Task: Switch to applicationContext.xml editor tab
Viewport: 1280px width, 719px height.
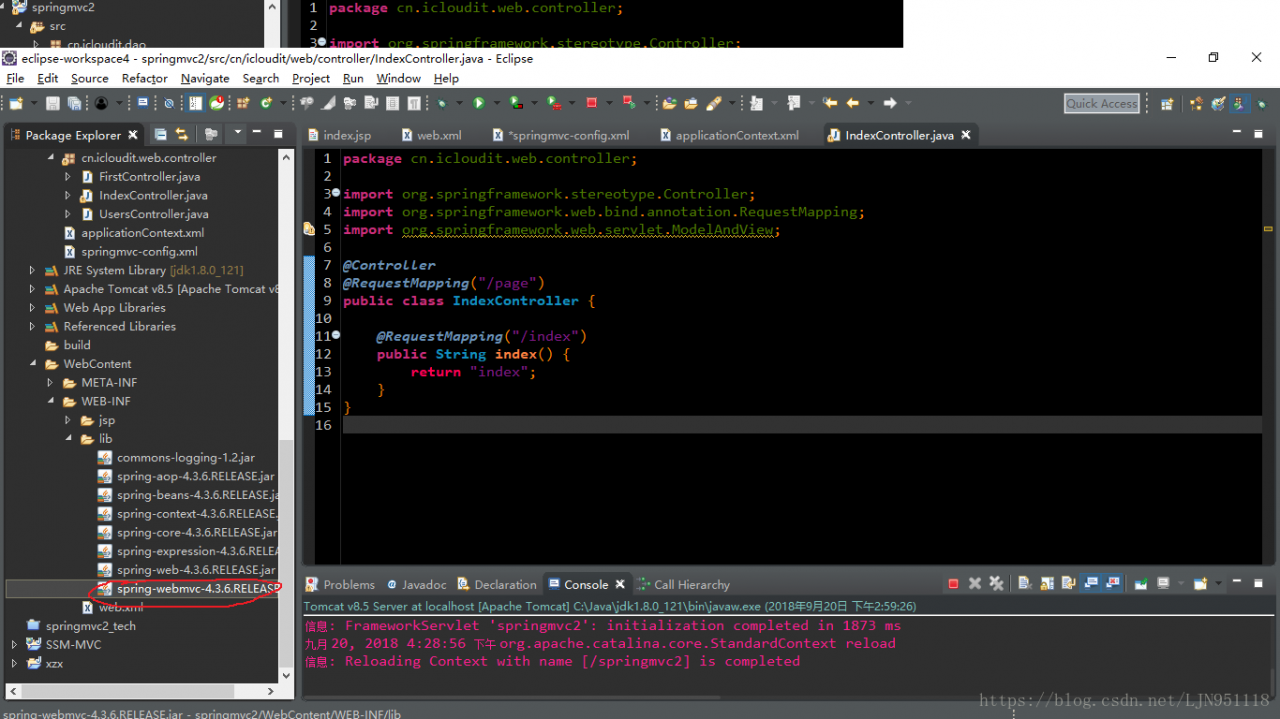Action: 729,135
